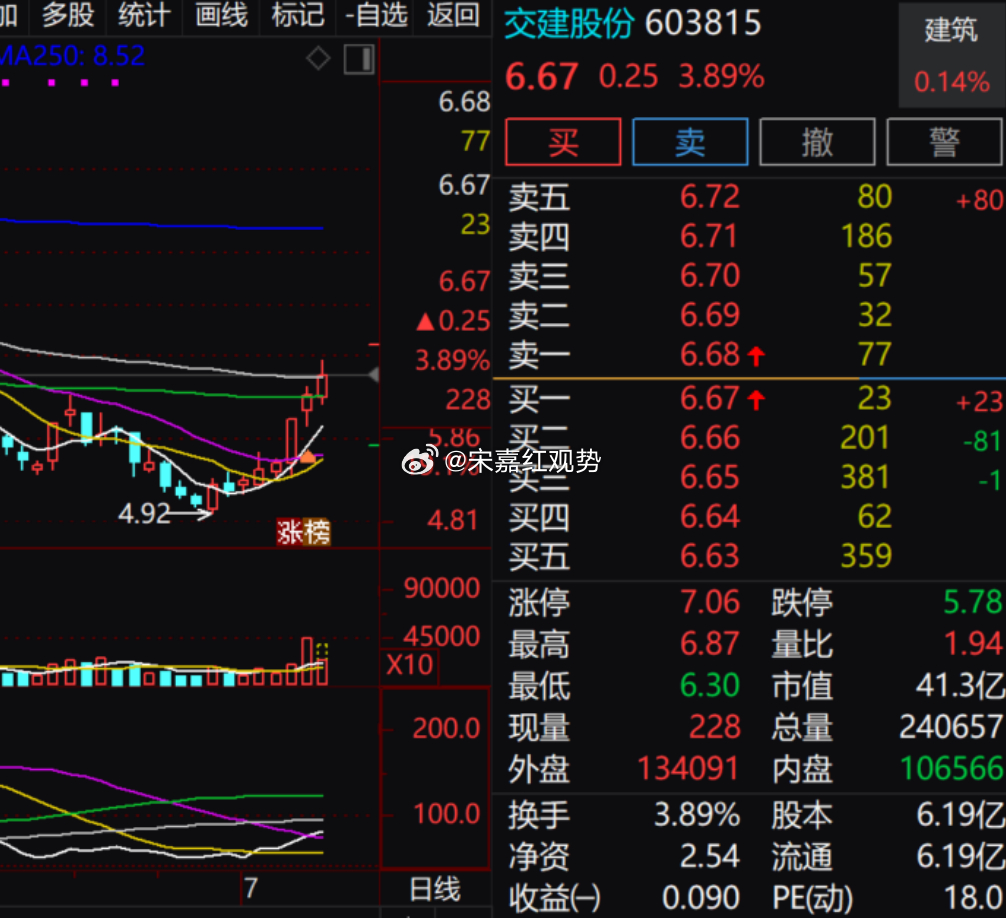This screenshot has width=1006, height=918.
Task: Select the 卖四 6.71 order row
Action: (749, 236)
